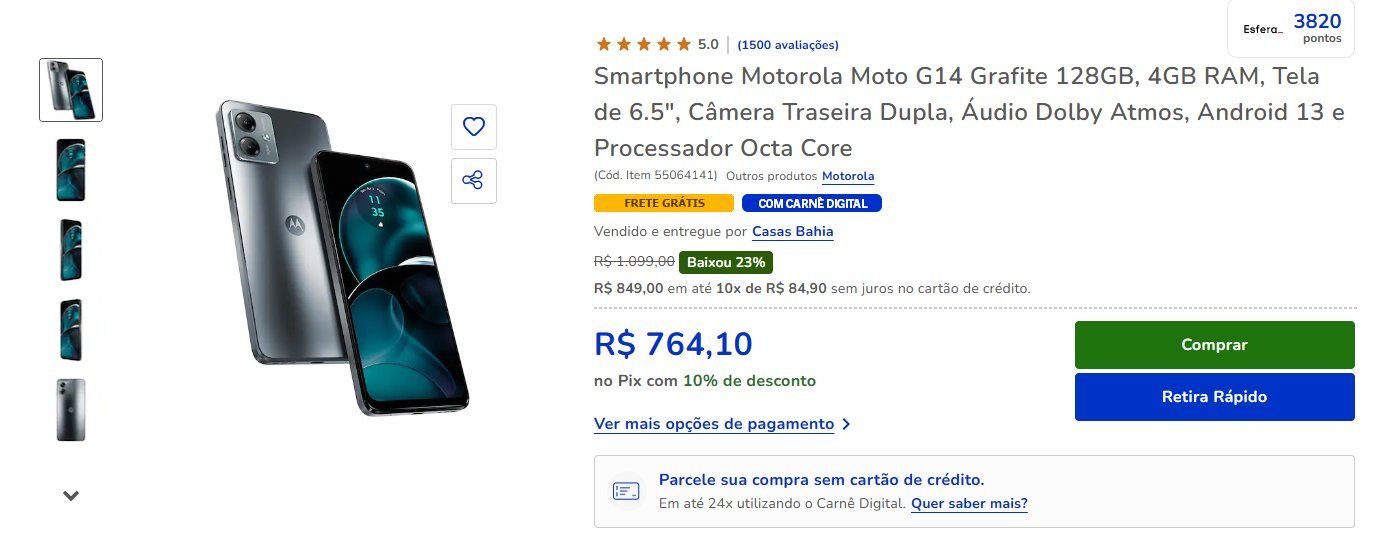Click the Carnê Digital card icon
Viewport: 1387px width, 537px height.
point(626,491)
